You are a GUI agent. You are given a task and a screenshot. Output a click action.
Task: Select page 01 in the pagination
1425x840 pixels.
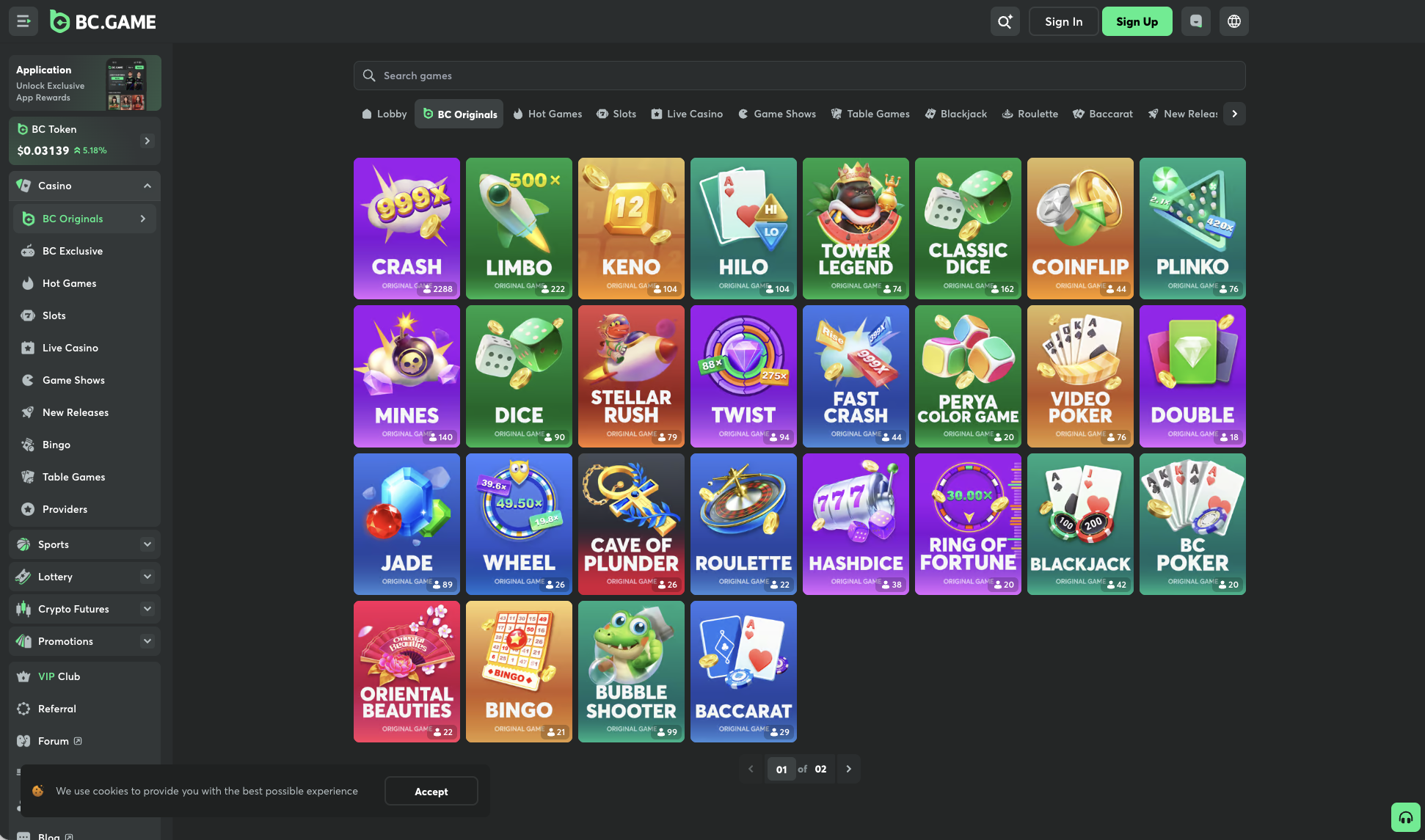[781, 769]
